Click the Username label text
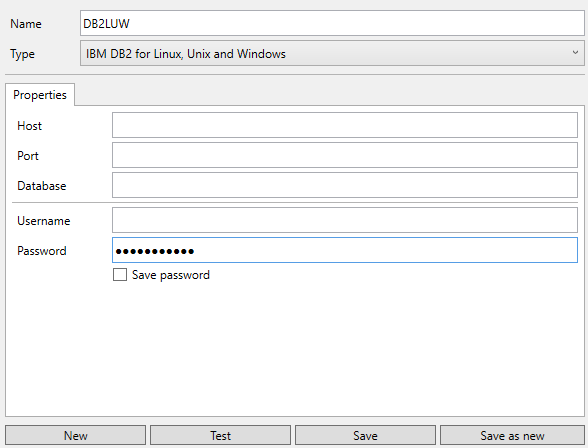The image size is (588, 448). (44, 221)
